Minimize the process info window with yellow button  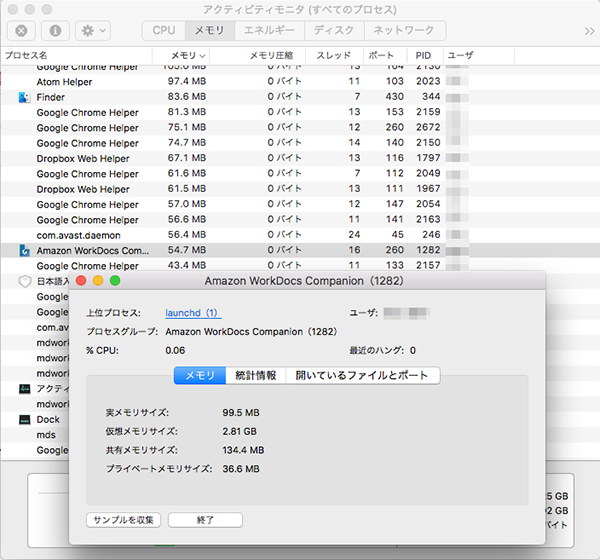point(98,281)
